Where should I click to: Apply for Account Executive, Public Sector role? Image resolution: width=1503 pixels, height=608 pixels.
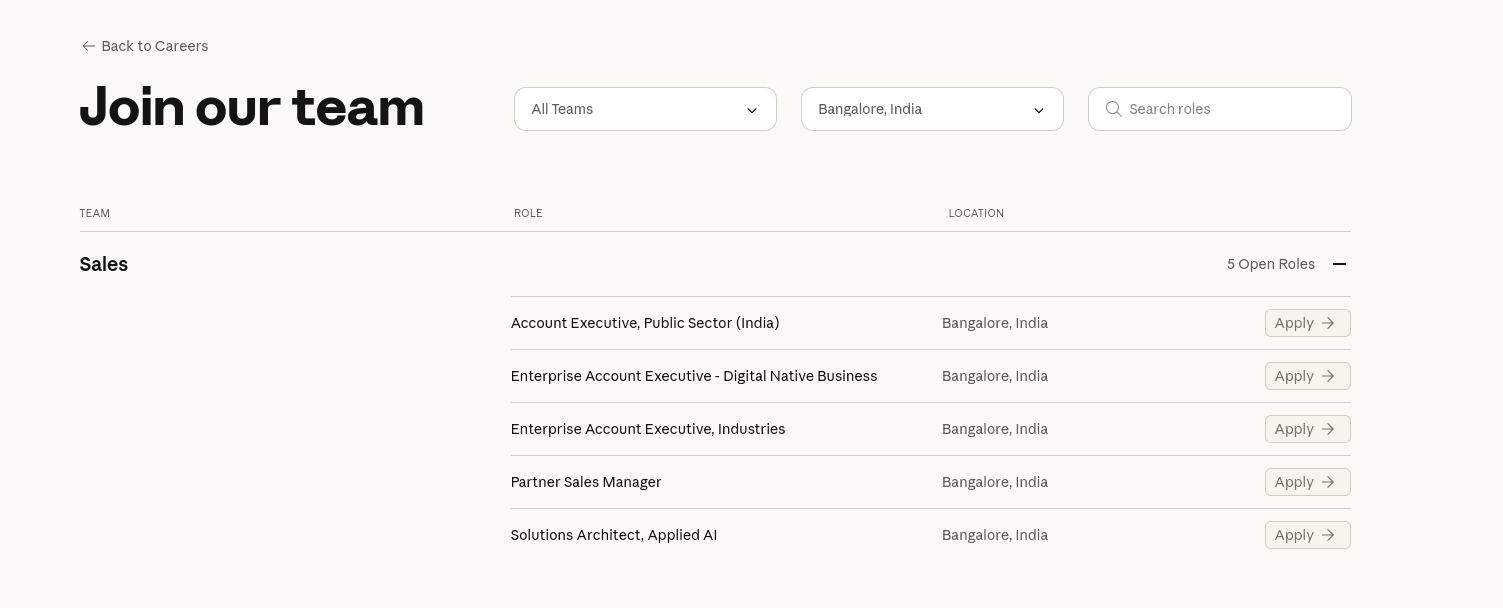[x=1307, y=323]
